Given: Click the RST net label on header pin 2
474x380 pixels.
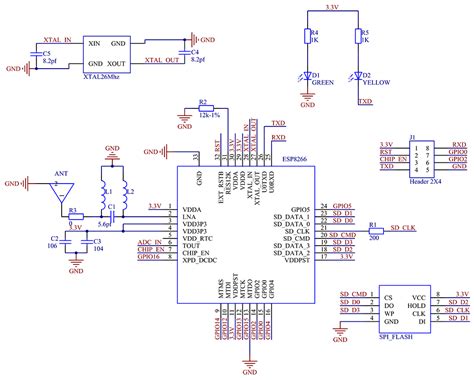Looking at the screenshot, I should (386, 152).
